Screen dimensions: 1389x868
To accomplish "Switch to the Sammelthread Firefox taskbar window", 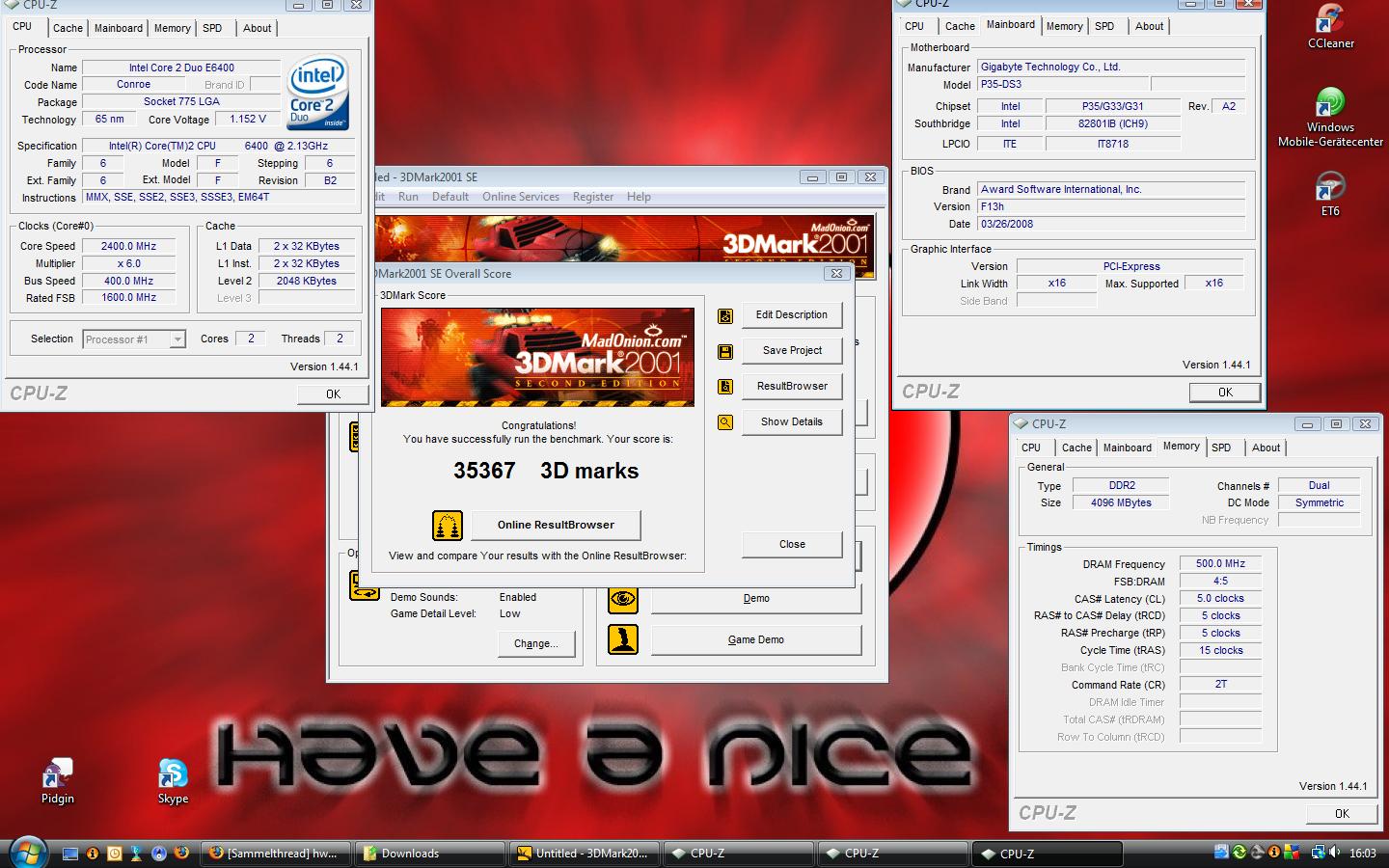I will [276, 854].
